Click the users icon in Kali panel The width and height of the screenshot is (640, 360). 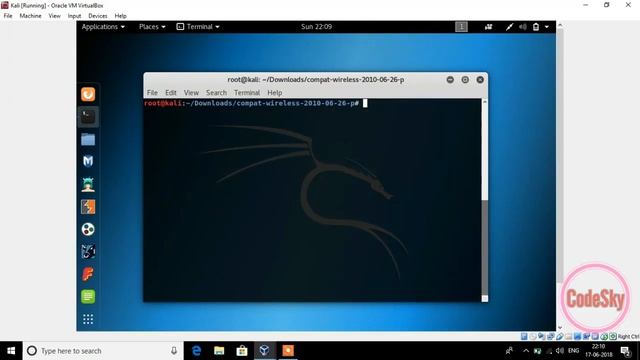click(488, 27)
